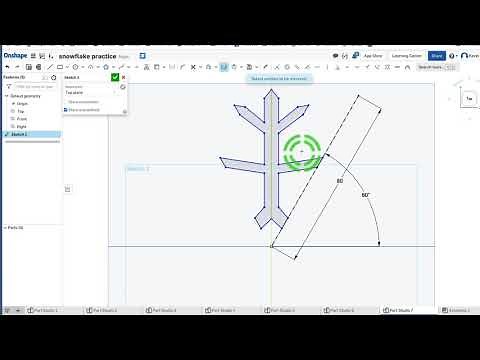480x360 pixels.
Task: Select the Arc sketch tool
Action: [90, 67]
